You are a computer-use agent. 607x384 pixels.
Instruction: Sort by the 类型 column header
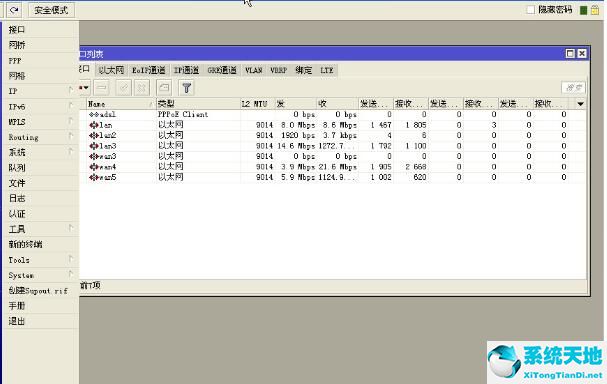pyautogui.click(x=198, y=104)
